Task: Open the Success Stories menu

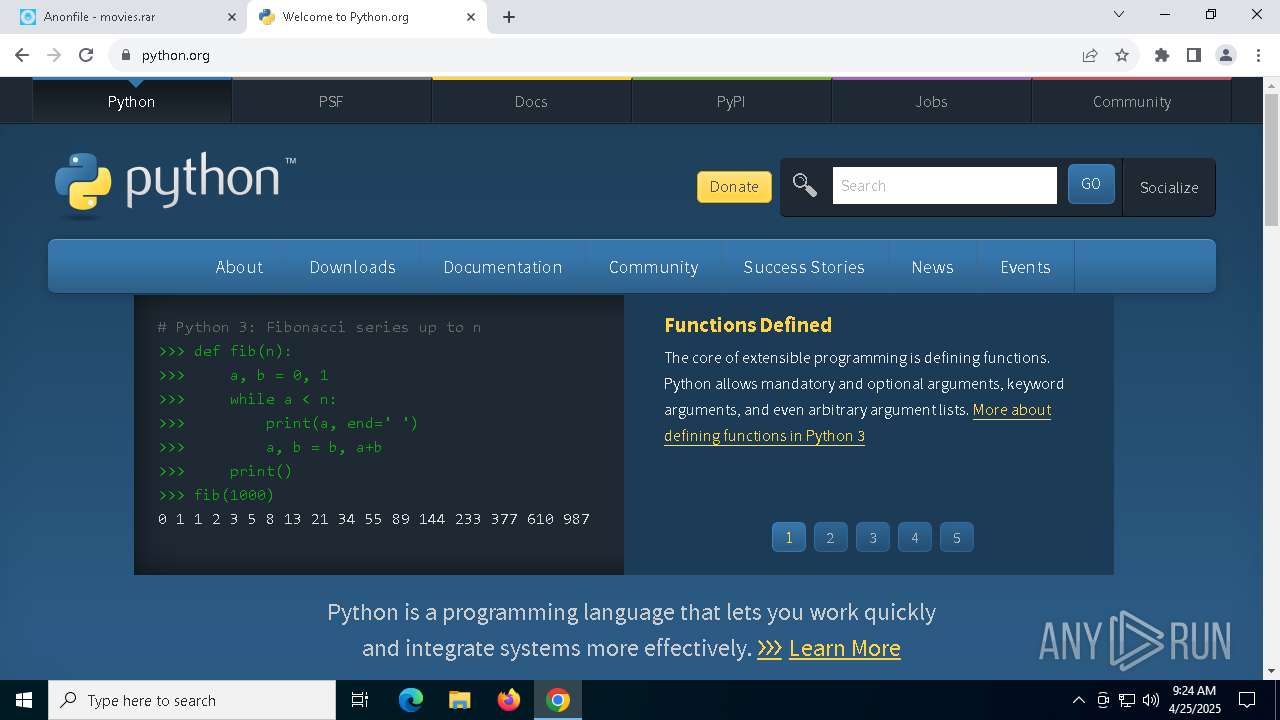Action: 804,267
